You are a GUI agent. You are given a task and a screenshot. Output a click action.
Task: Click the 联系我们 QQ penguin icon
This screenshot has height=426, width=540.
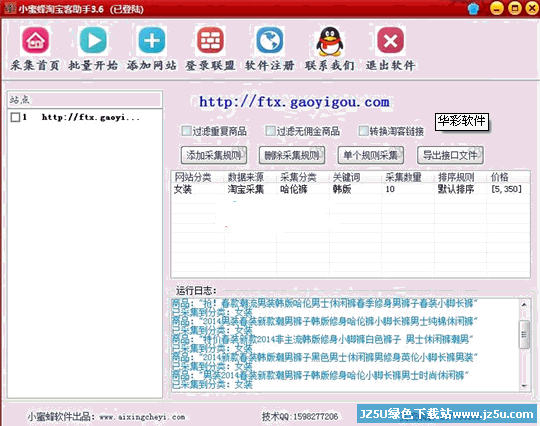pyautogui.click(x=330, y=41)
